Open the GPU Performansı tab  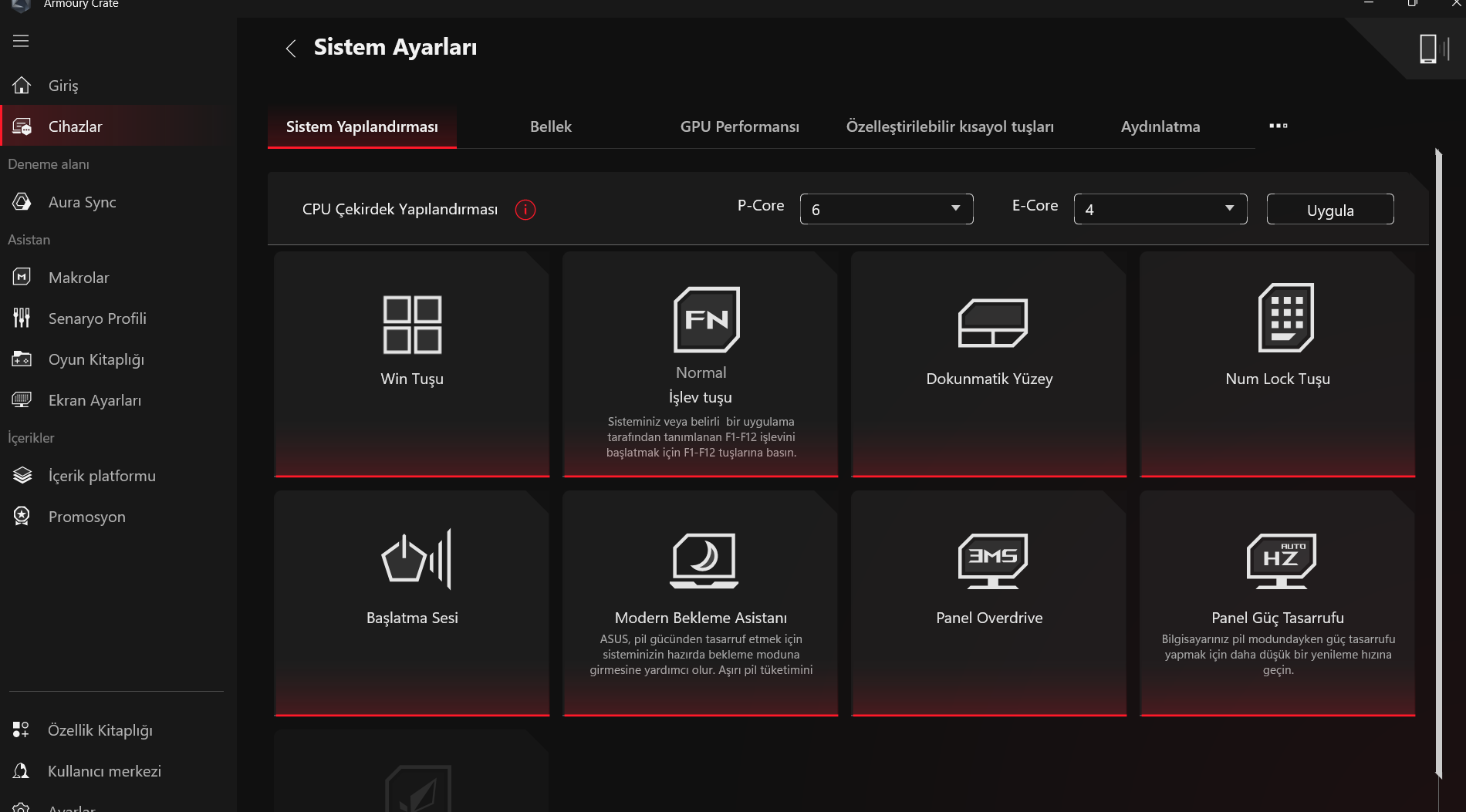tap(740, 126)
